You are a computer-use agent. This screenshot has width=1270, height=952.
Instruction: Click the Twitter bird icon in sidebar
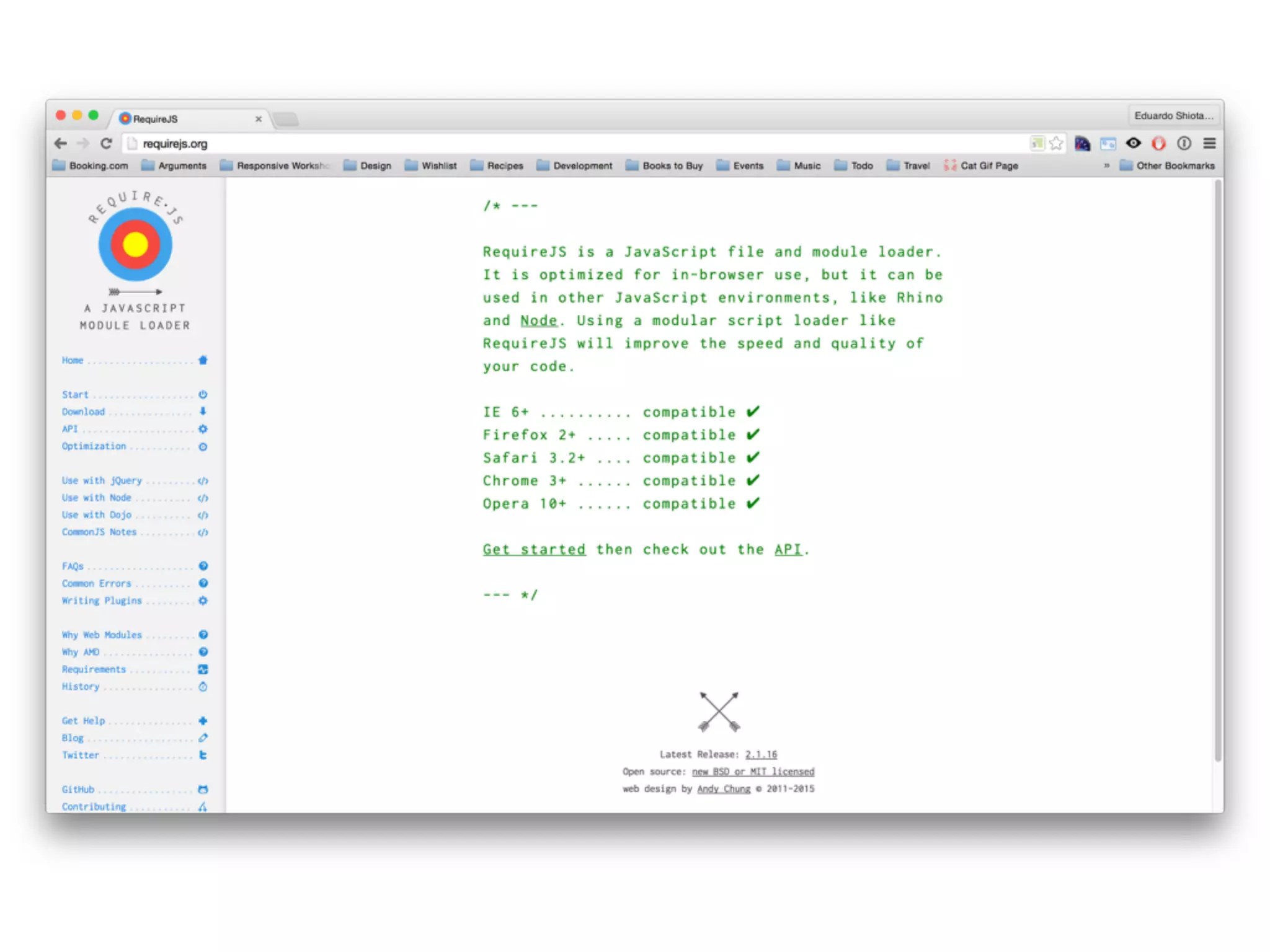[203, 755]
